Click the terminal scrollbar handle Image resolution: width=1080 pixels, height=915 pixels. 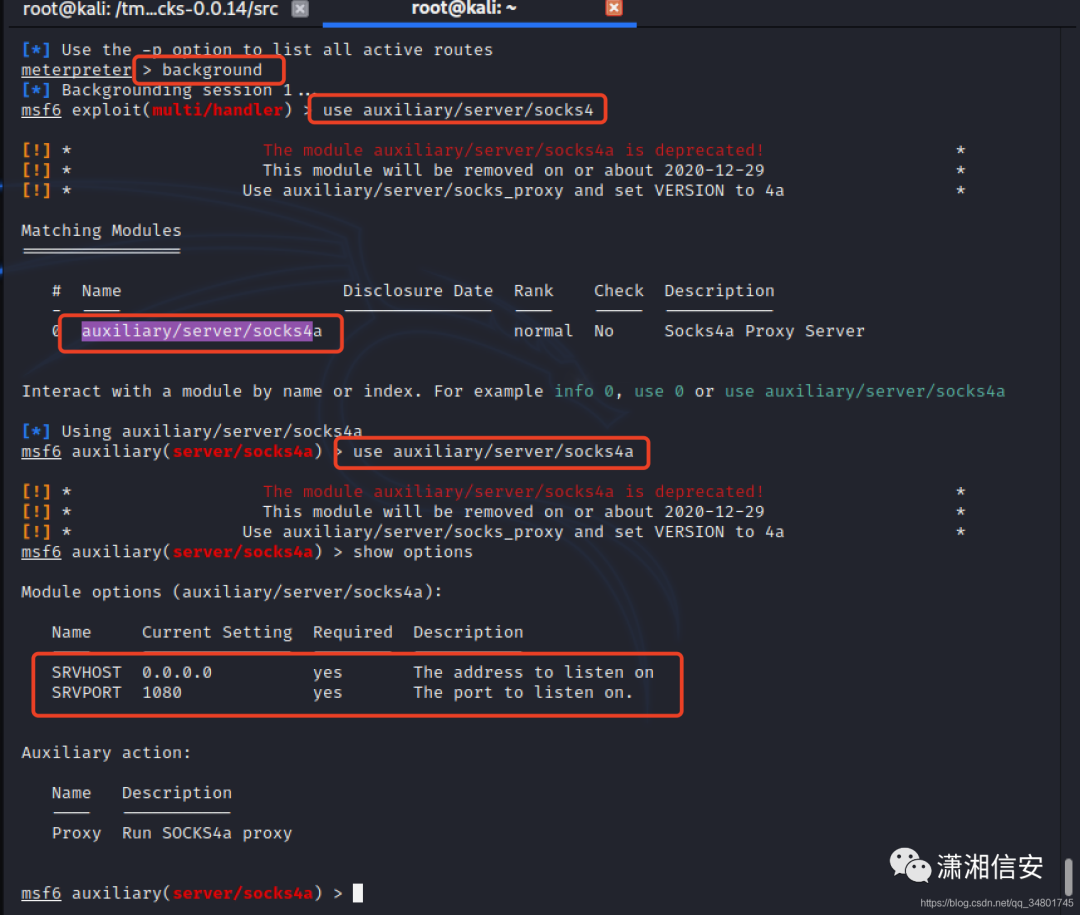(x=1068, y=876)
